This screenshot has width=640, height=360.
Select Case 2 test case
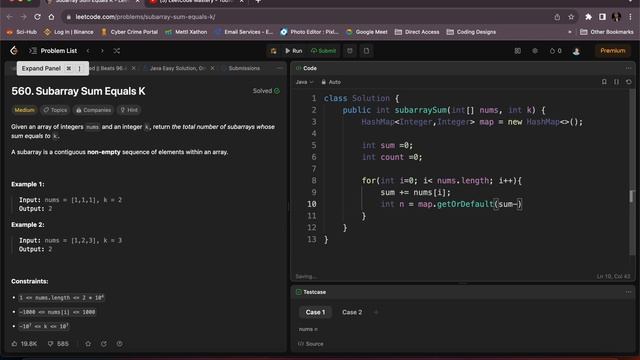352,312
